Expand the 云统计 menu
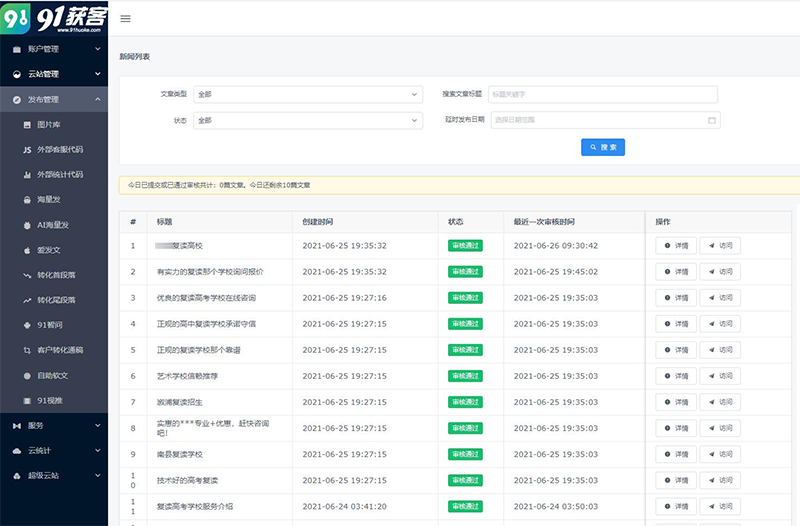This screenshot has height=526, width=800. [x=54, y=450]
